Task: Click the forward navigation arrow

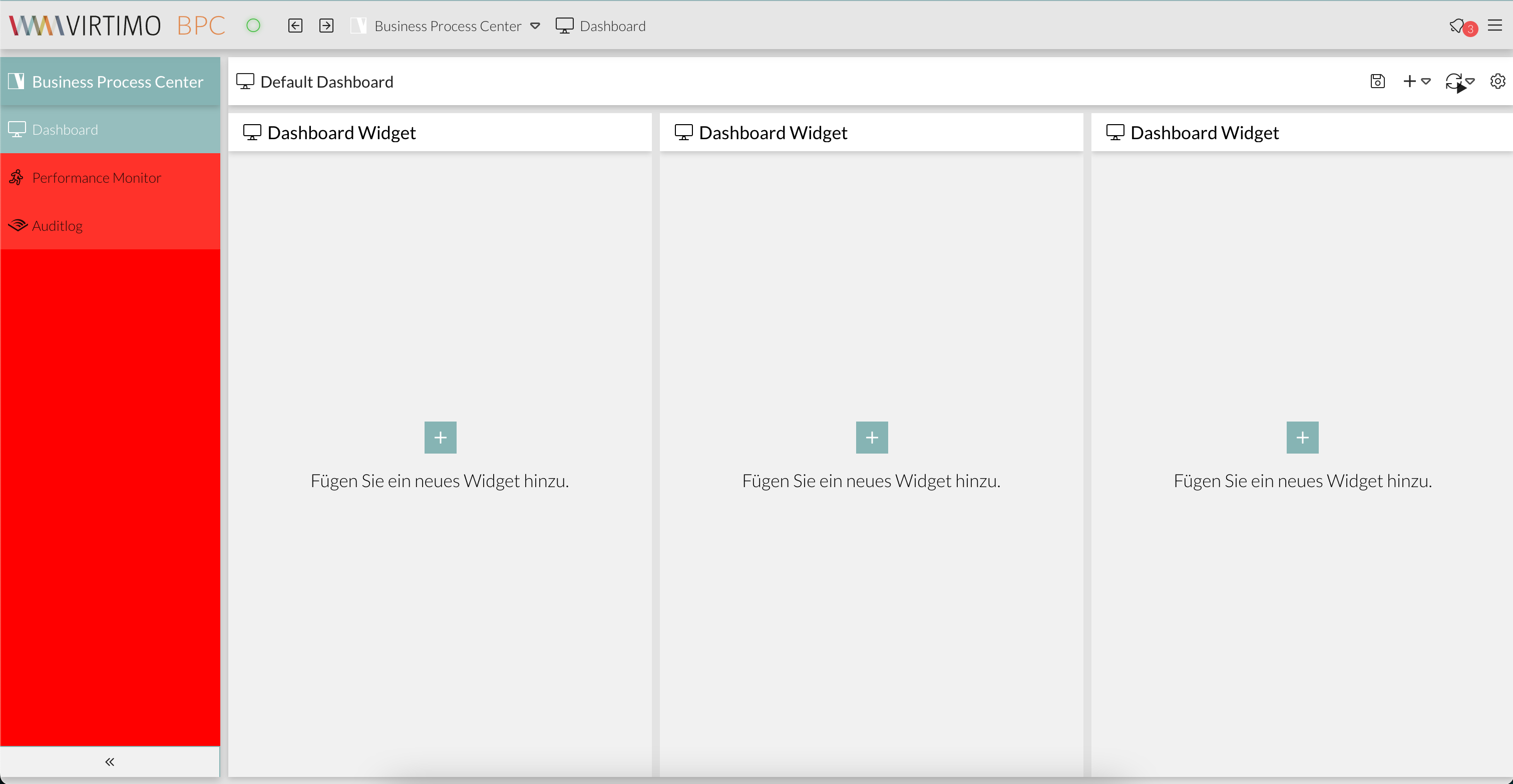Action: [326, 25]
